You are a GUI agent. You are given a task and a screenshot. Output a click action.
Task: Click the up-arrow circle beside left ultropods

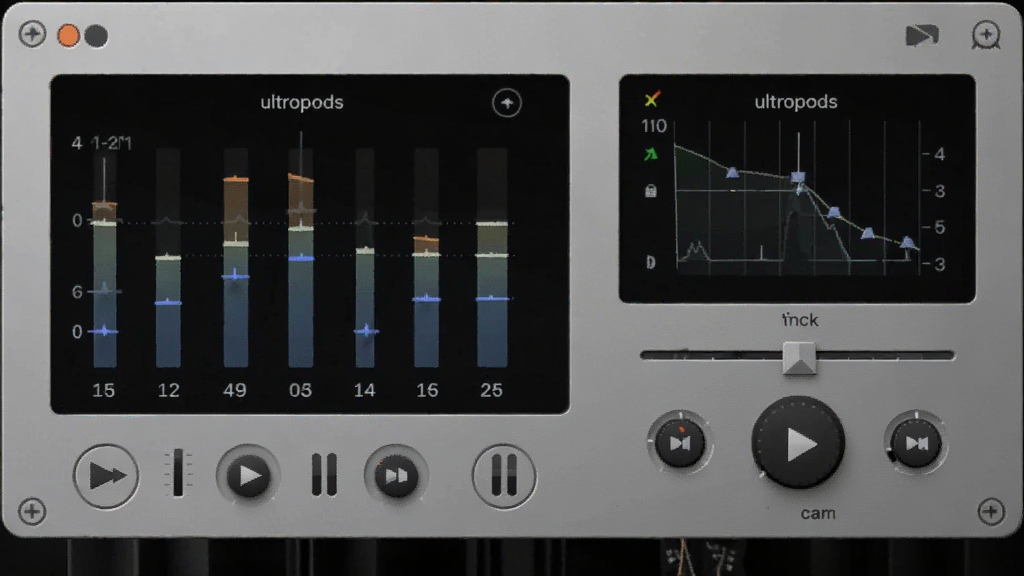tap(507, 103)
